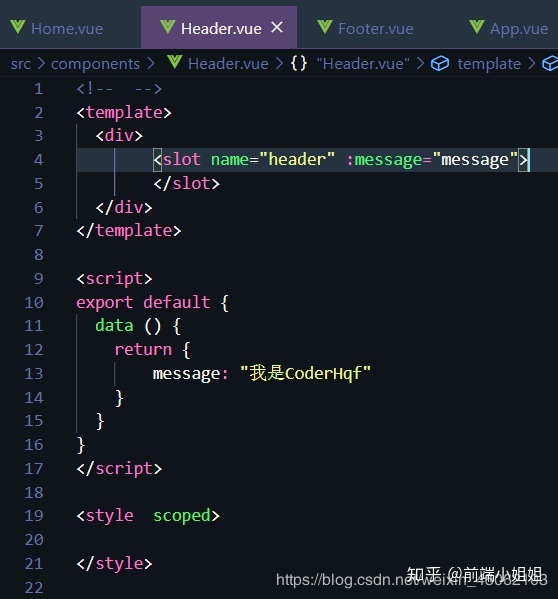
Task: Select the src breadcrumb segment
Action: tap(21, 64)
